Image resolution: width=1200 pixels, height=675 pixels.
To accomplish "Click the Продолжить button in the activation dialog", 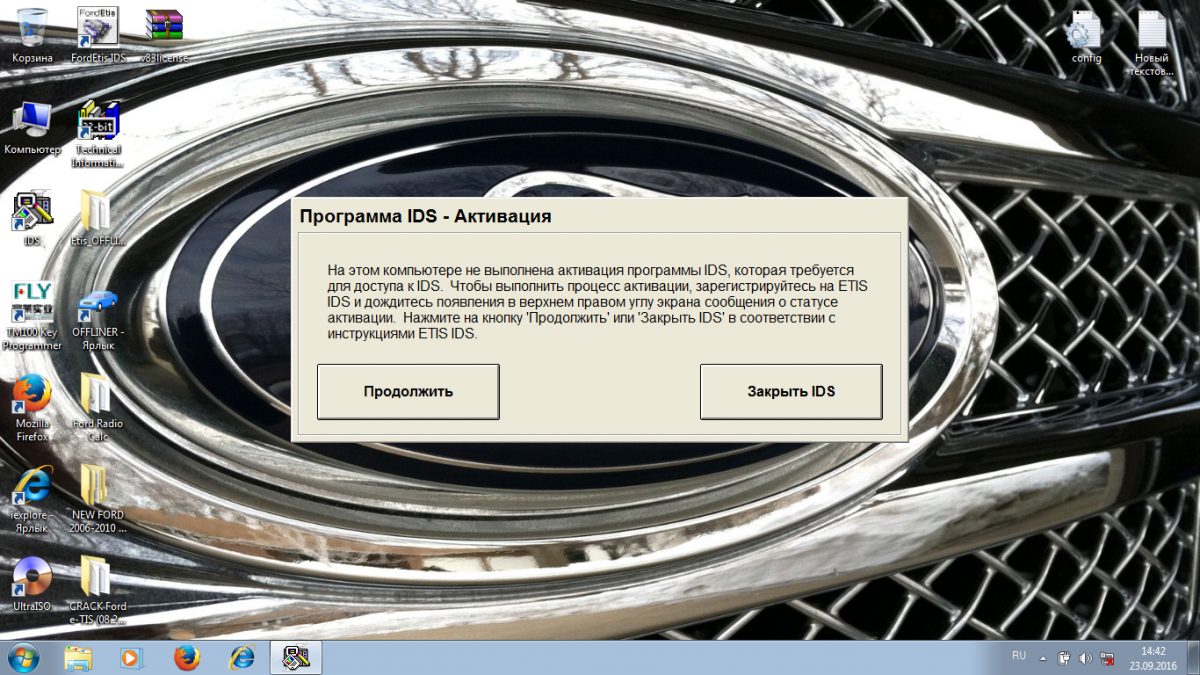I will pos(408,391).
